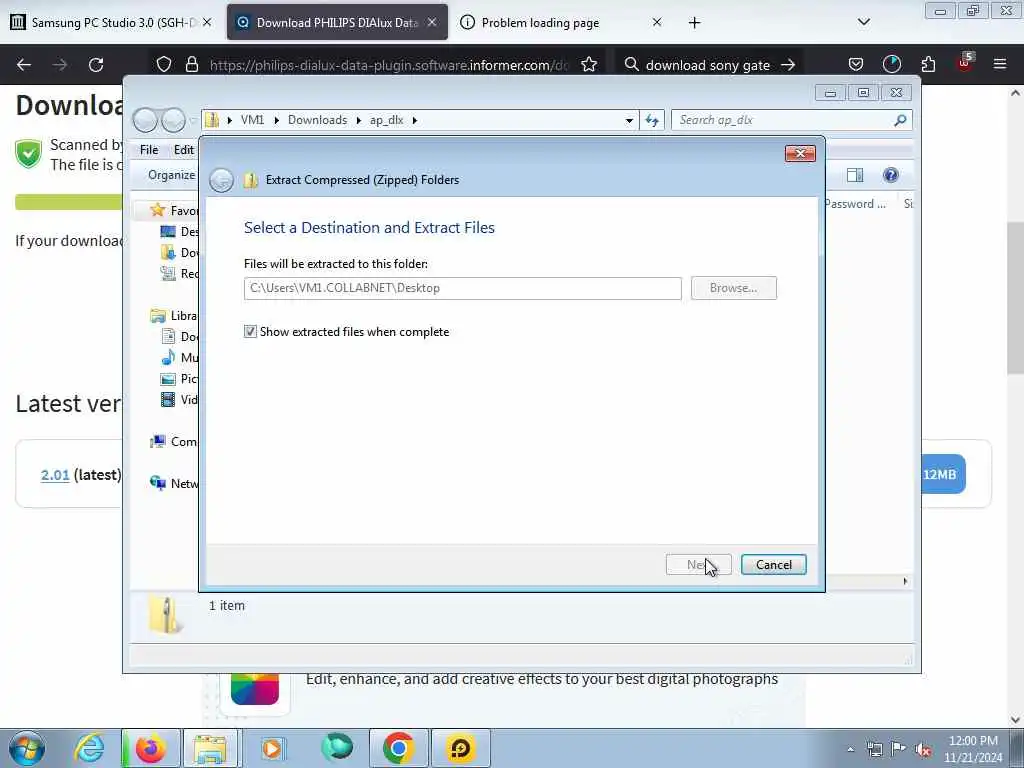This screenshot has width=1024, height=768.
Task: Select Music library in navigation pane
Action: pyautogui.click(x=180, y=358)
